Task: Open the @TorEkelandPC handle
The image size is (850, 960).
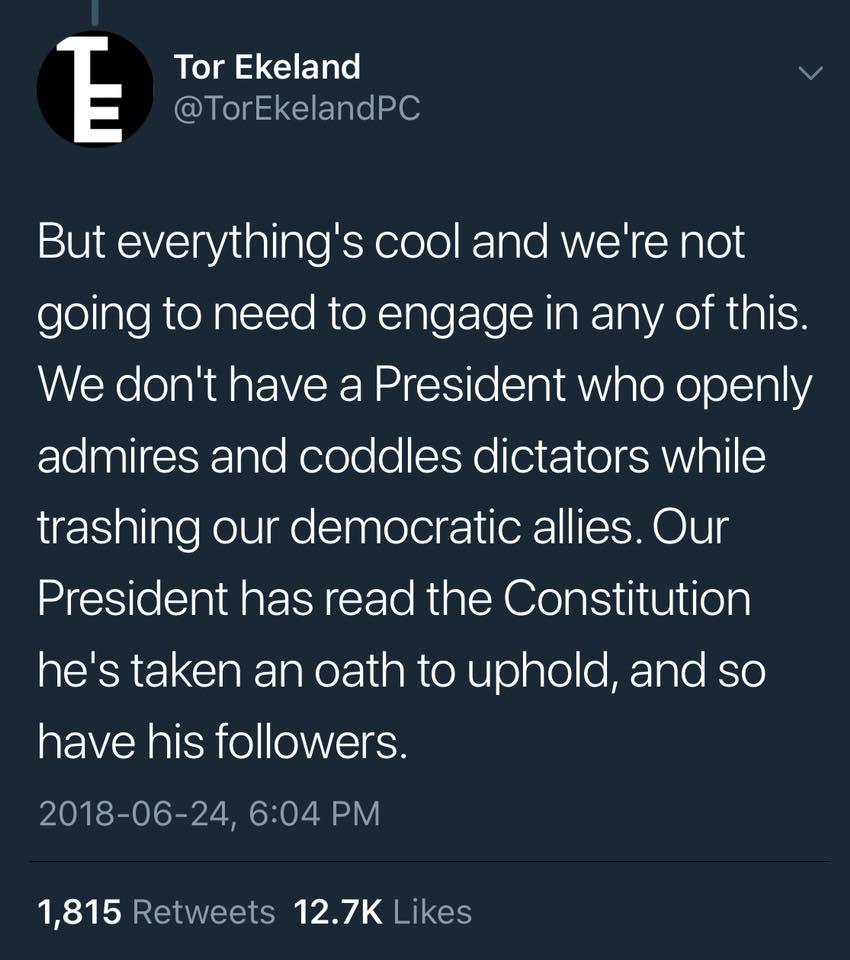Action: pyautogui.click(x=296, y=109)
